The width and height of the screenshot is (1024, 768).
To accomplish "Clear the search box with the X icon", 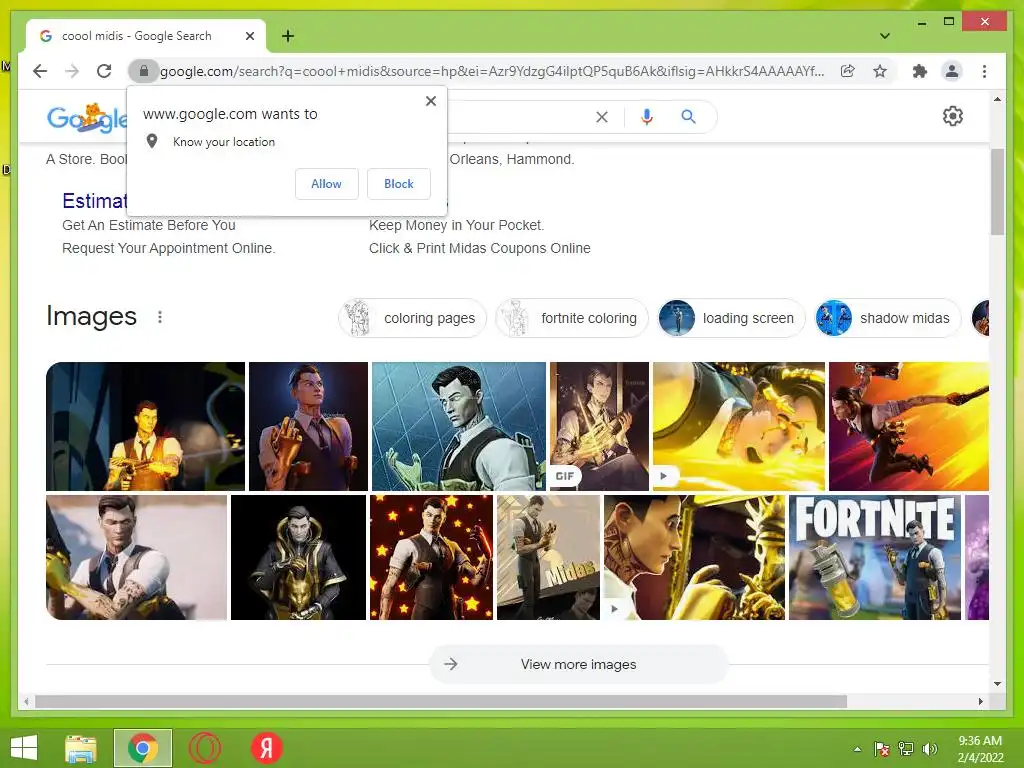I will [x=602, y=117].
